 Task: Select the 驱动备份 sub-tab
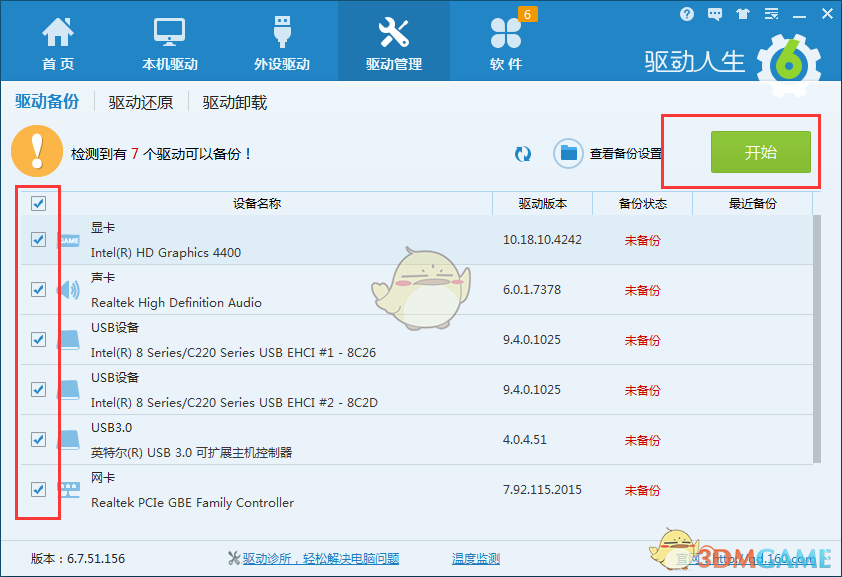click(x=47, y=101)
